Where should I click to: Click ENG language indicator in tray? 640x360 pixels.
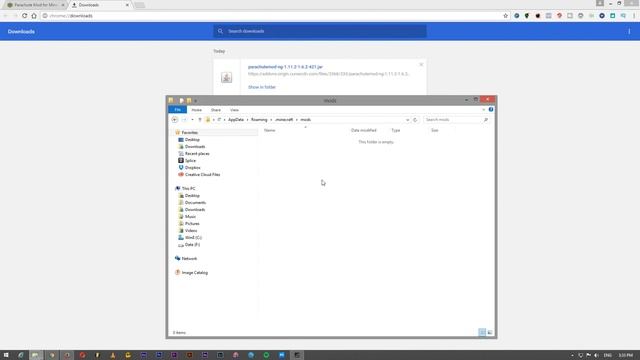607,356
